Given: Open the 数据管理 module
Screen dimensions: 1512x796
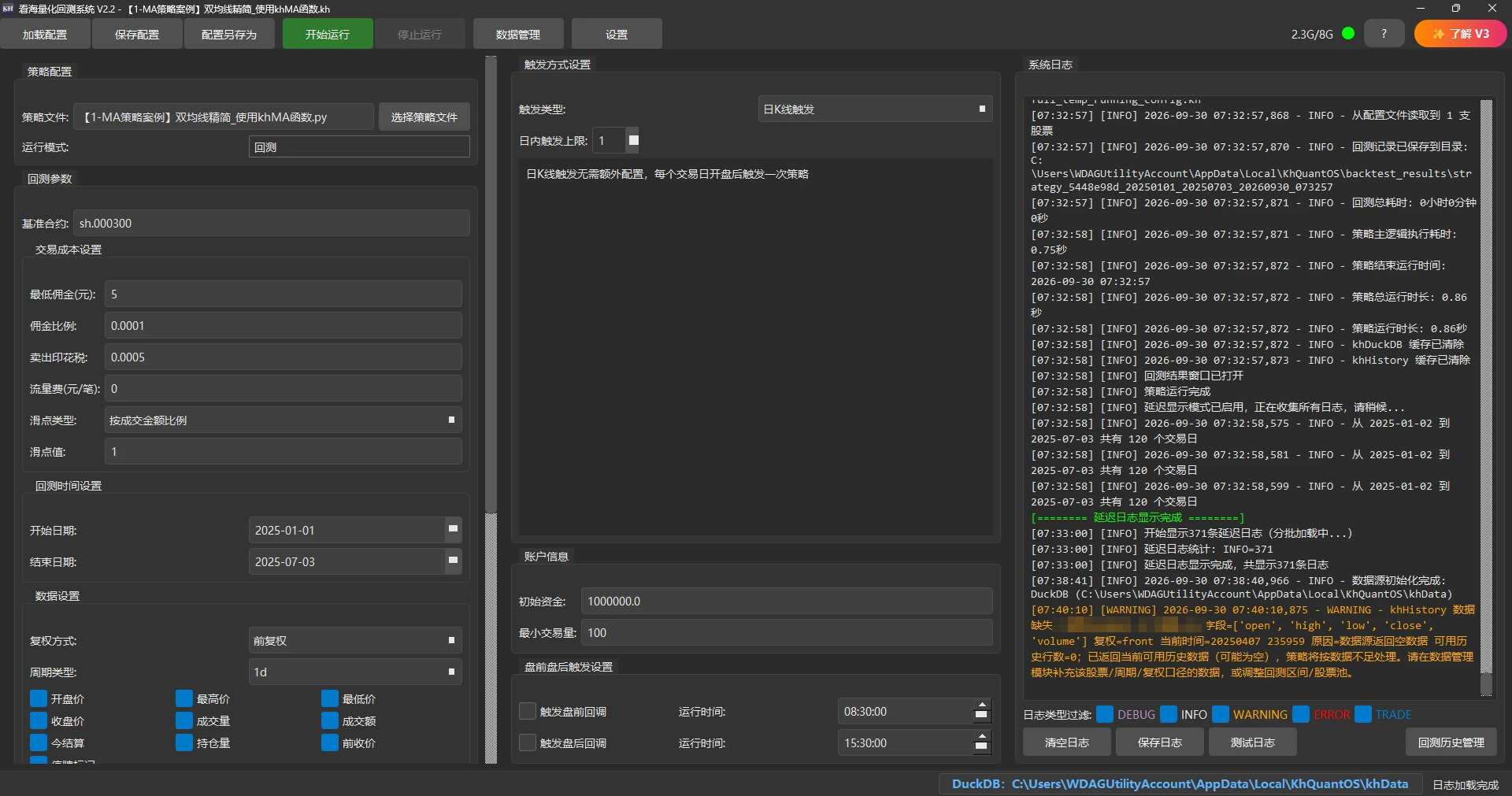Looking at the screenshot, I should click(518, 35).
